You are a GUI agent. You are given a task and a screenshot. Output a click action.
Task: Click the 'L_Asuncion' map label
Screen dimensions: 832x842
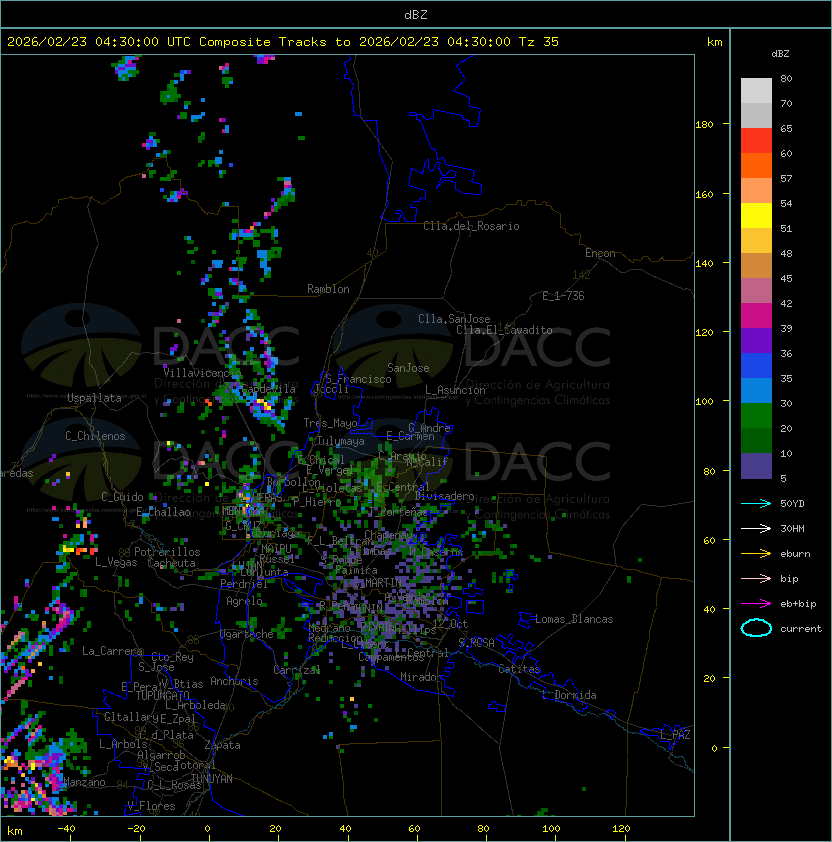[x=455, y=390]
